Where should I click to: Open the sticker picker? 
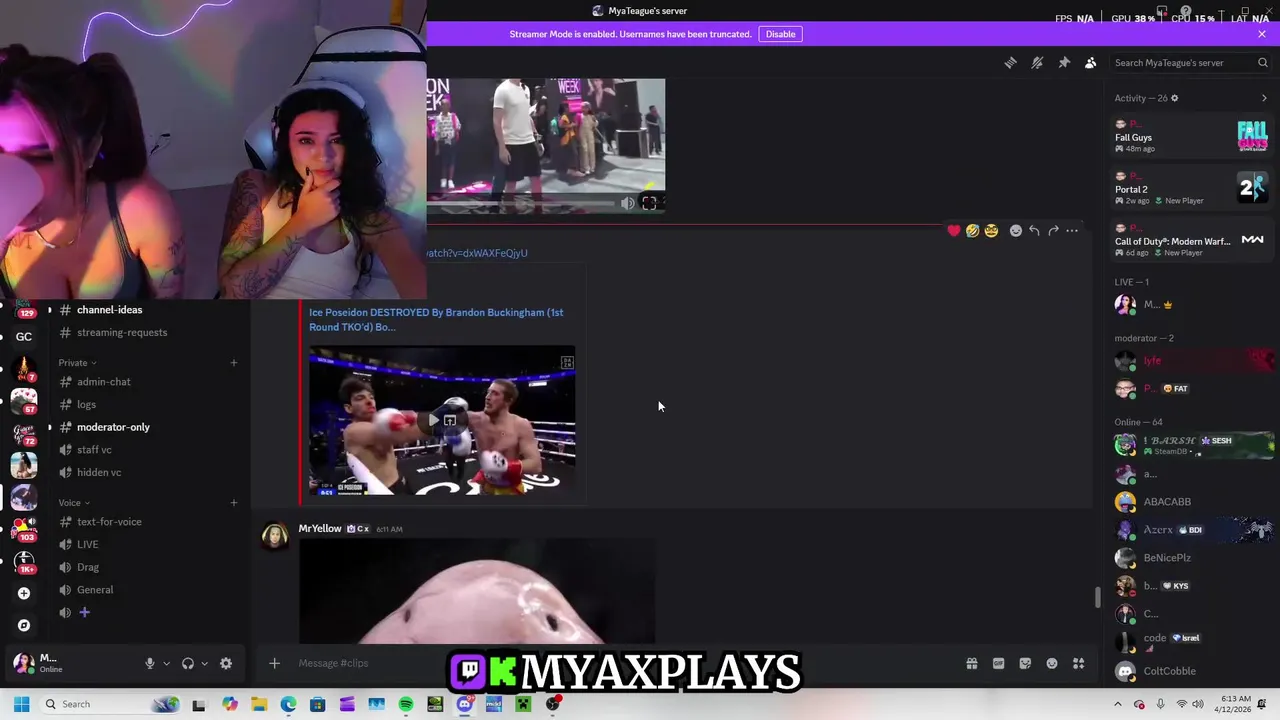pyautogui.click(x=1025, y=663)
